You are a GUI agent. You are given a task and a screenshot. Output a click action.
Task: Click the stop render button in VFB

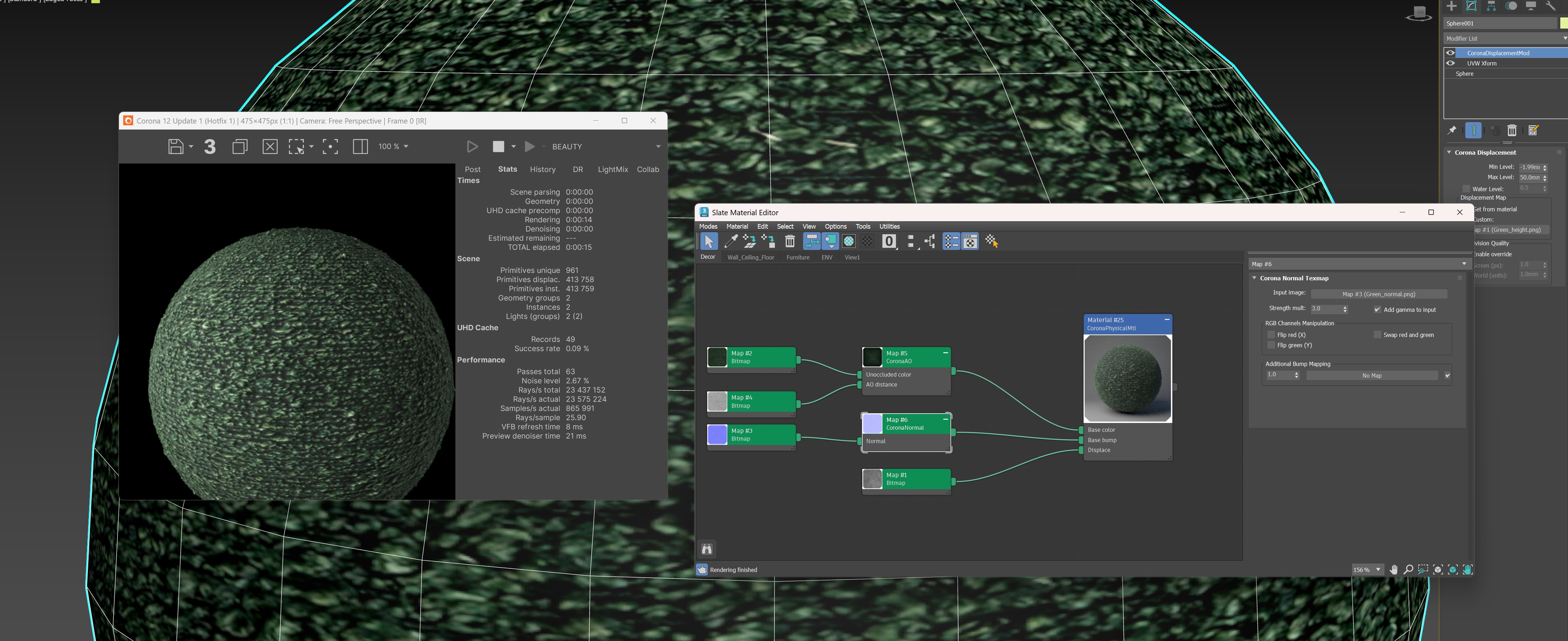[x=498, y=147]
